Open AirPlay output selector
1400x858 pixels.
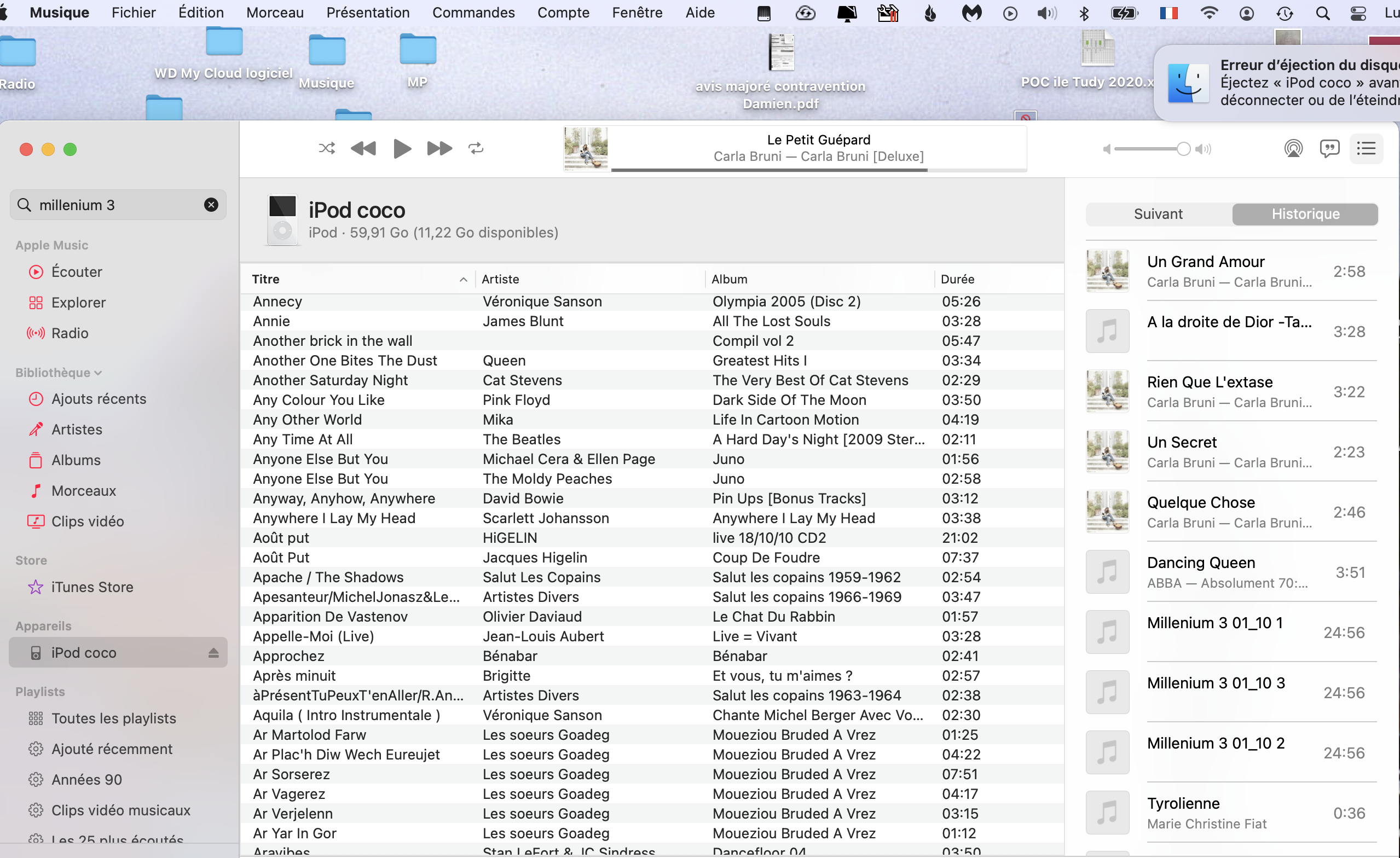(1293, 149)
